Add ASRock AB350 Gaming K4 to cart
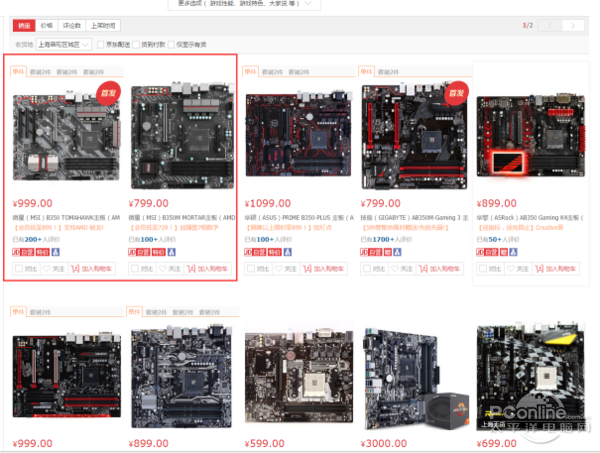Screen dimensions: 600x453 coord(555,269)
